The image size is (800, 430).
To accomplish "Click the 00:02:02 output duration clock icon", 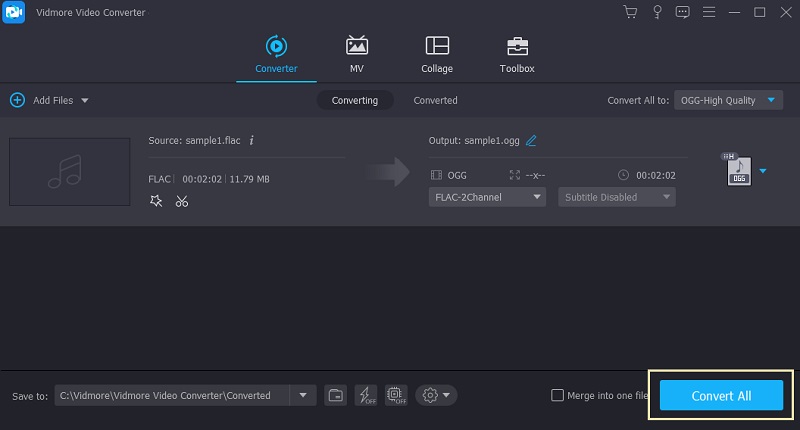I will pyautogui.click(x=623, y=175).
